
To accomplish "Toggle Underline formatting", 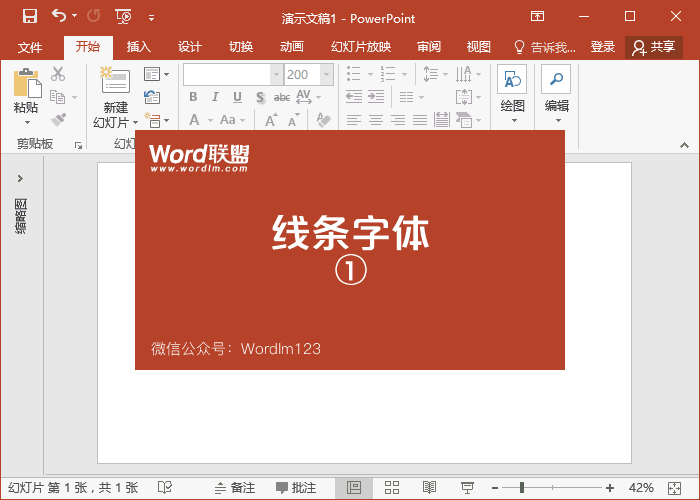I will click(x=237, y=97).
